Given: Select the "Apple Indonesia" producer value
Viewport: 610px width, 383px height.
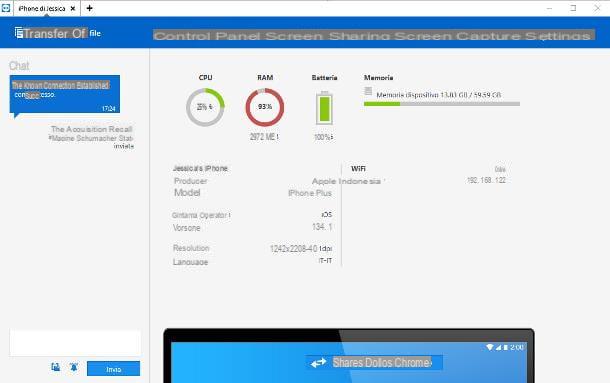Looking at the screenshot, I should pos(346,181).
